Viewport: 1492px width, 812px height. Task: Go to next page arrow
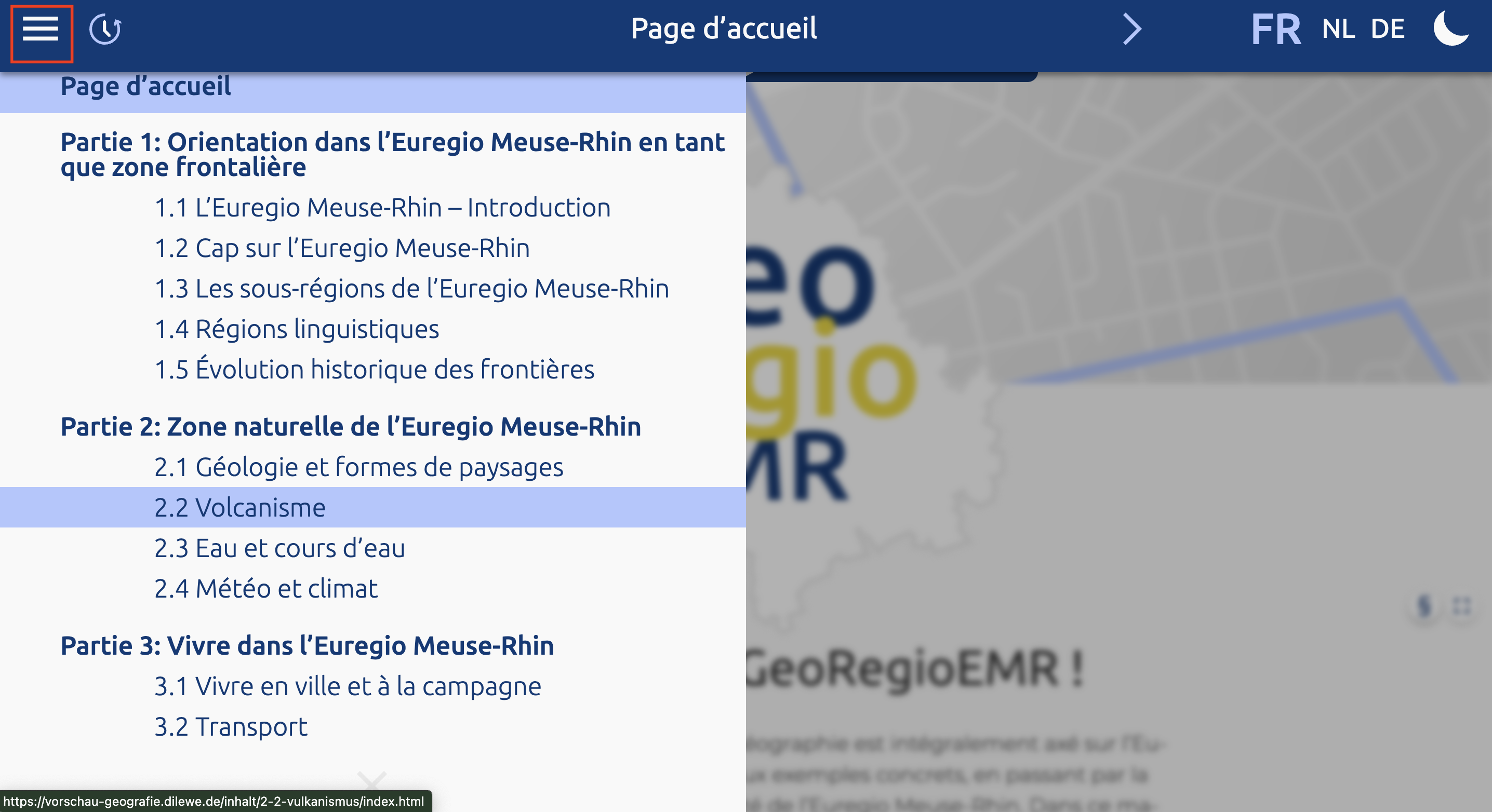1132,30
